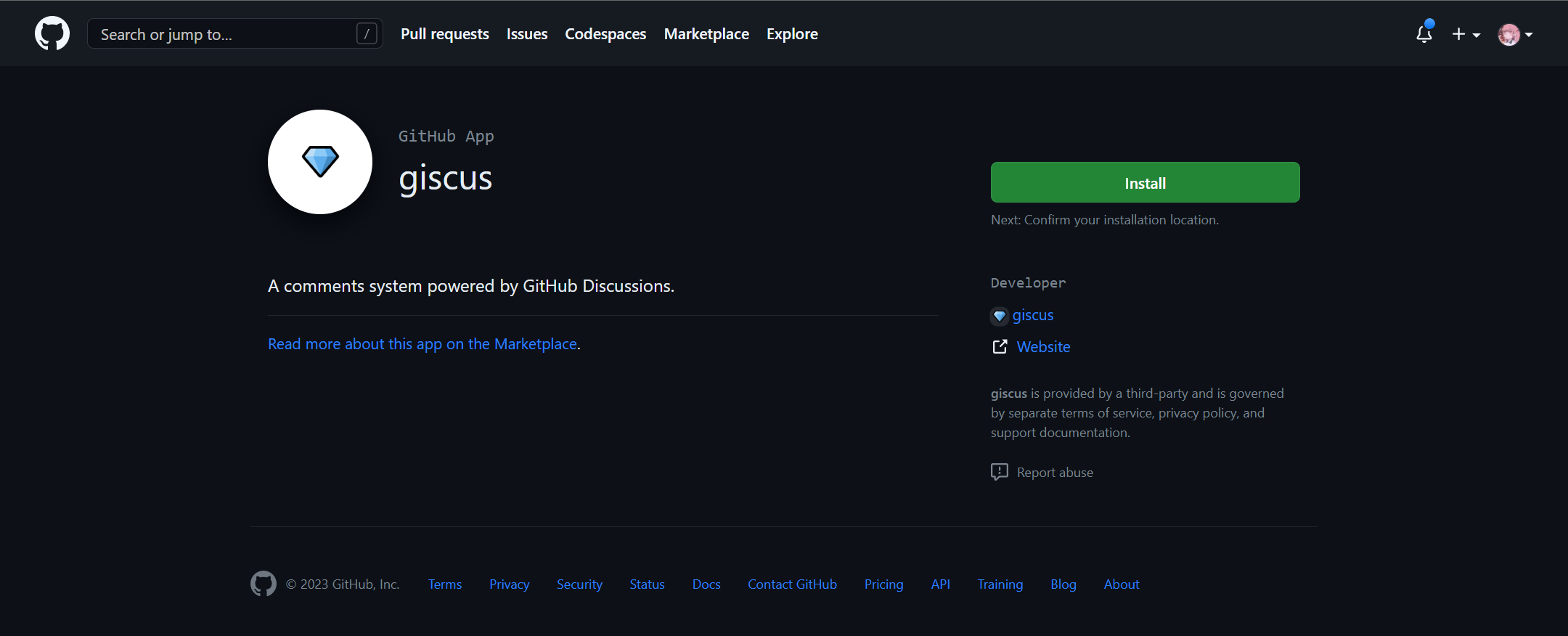Expand the plus create-new dropdown

pyautogui.click(x=1465, y=34)
